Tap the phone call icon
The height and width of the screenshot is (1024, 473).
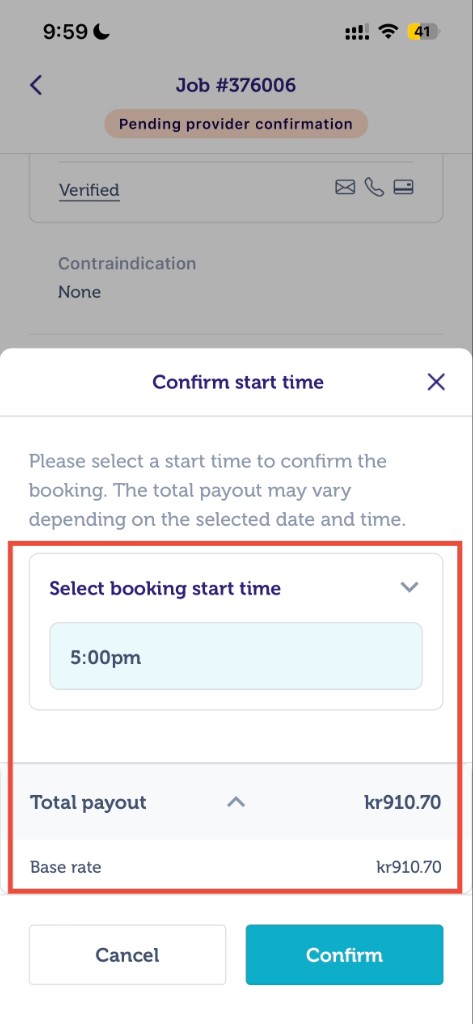374,188
